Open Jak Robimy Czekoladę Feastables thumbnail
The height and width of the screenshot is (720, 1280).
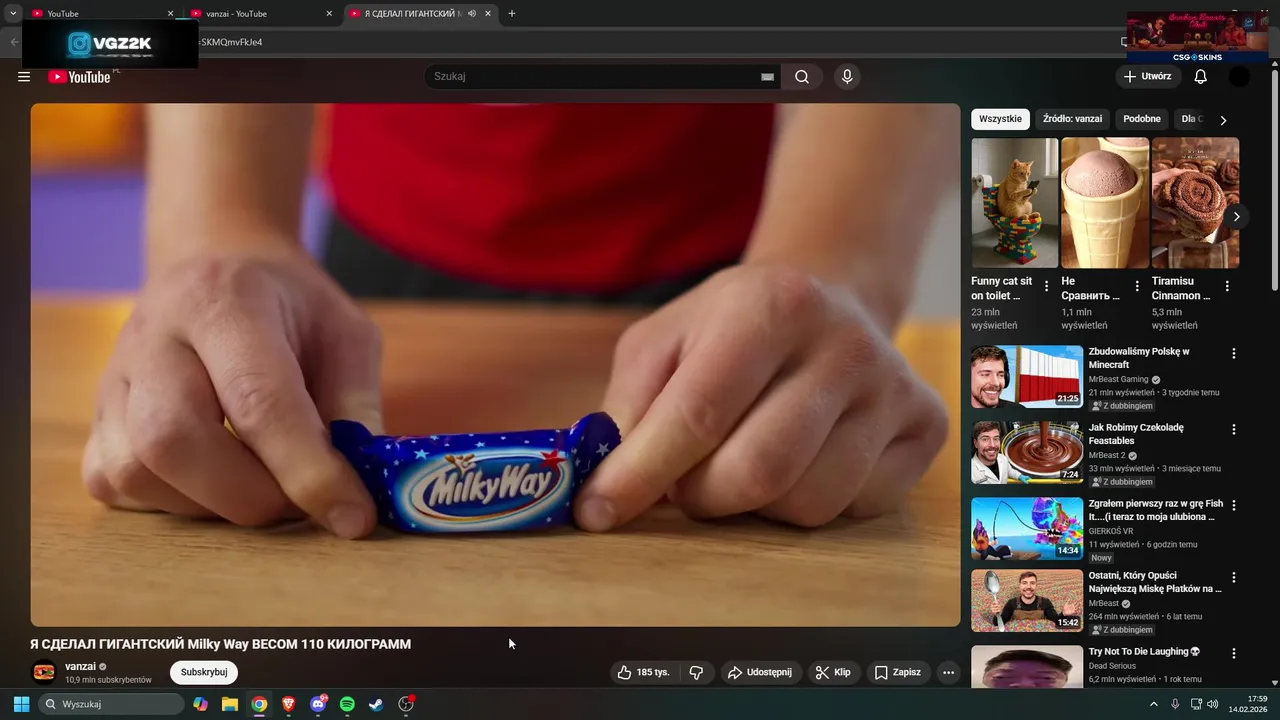tap(1027, 453)
